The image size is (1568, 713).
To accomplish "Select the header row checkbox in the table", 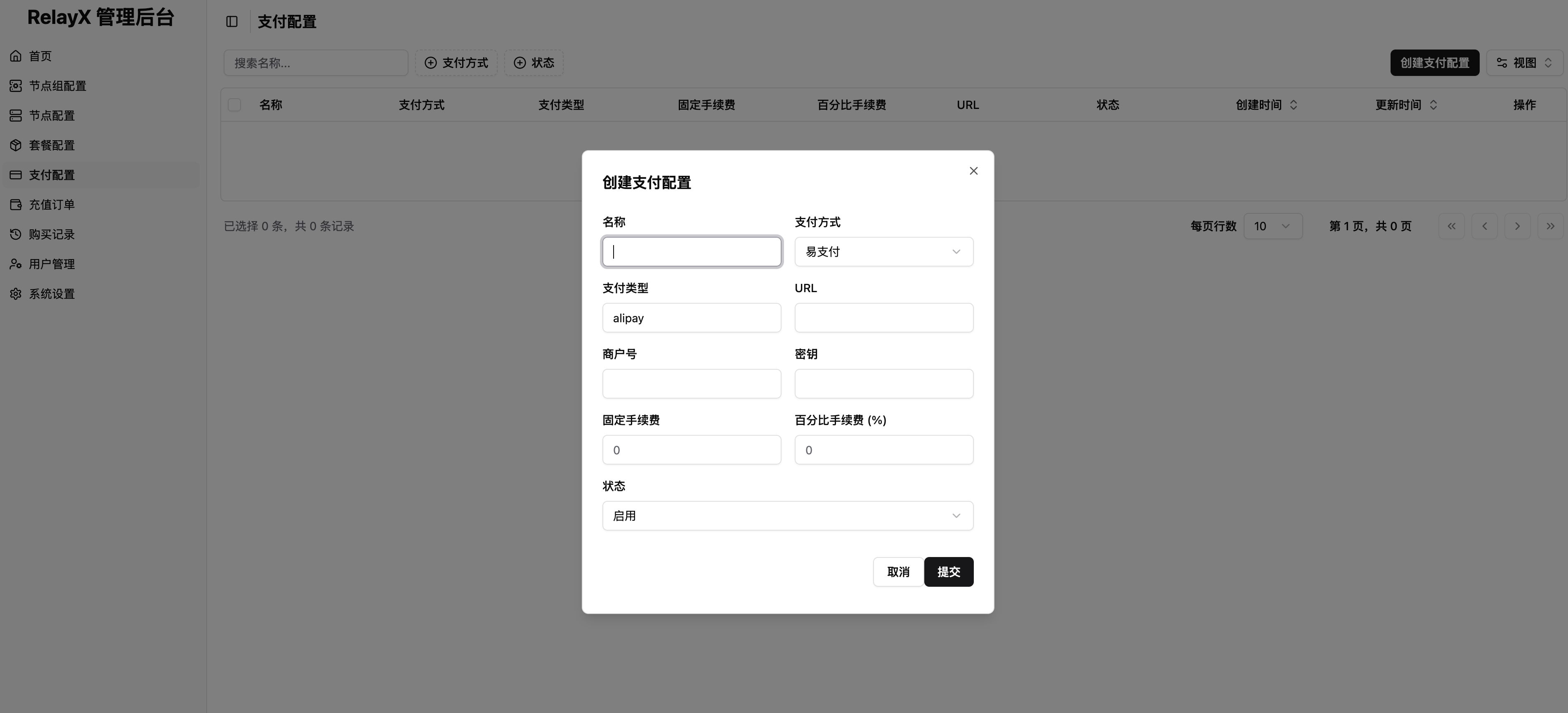I will click(234, 104).
